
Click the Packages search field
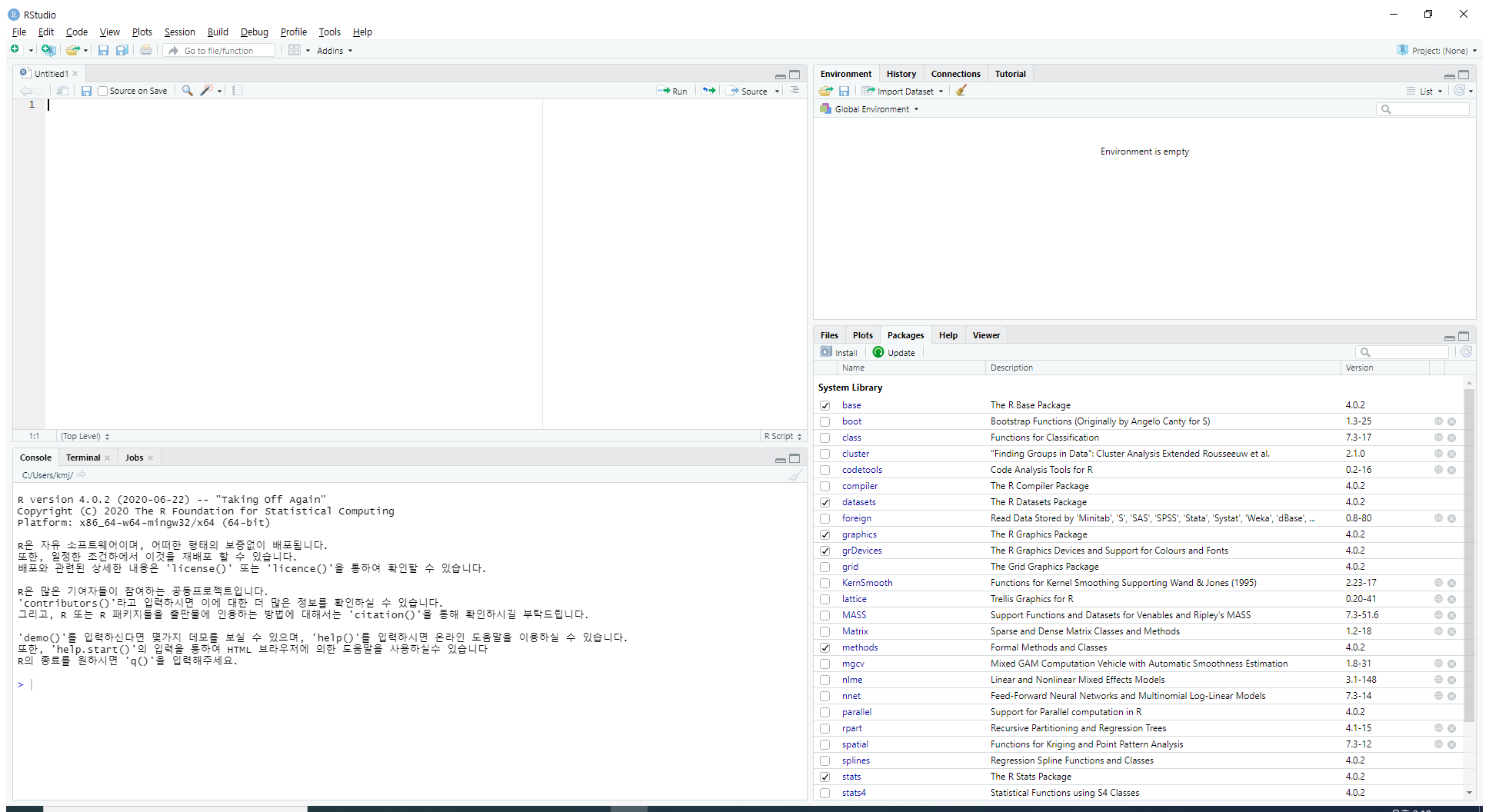pos(1402,352)
